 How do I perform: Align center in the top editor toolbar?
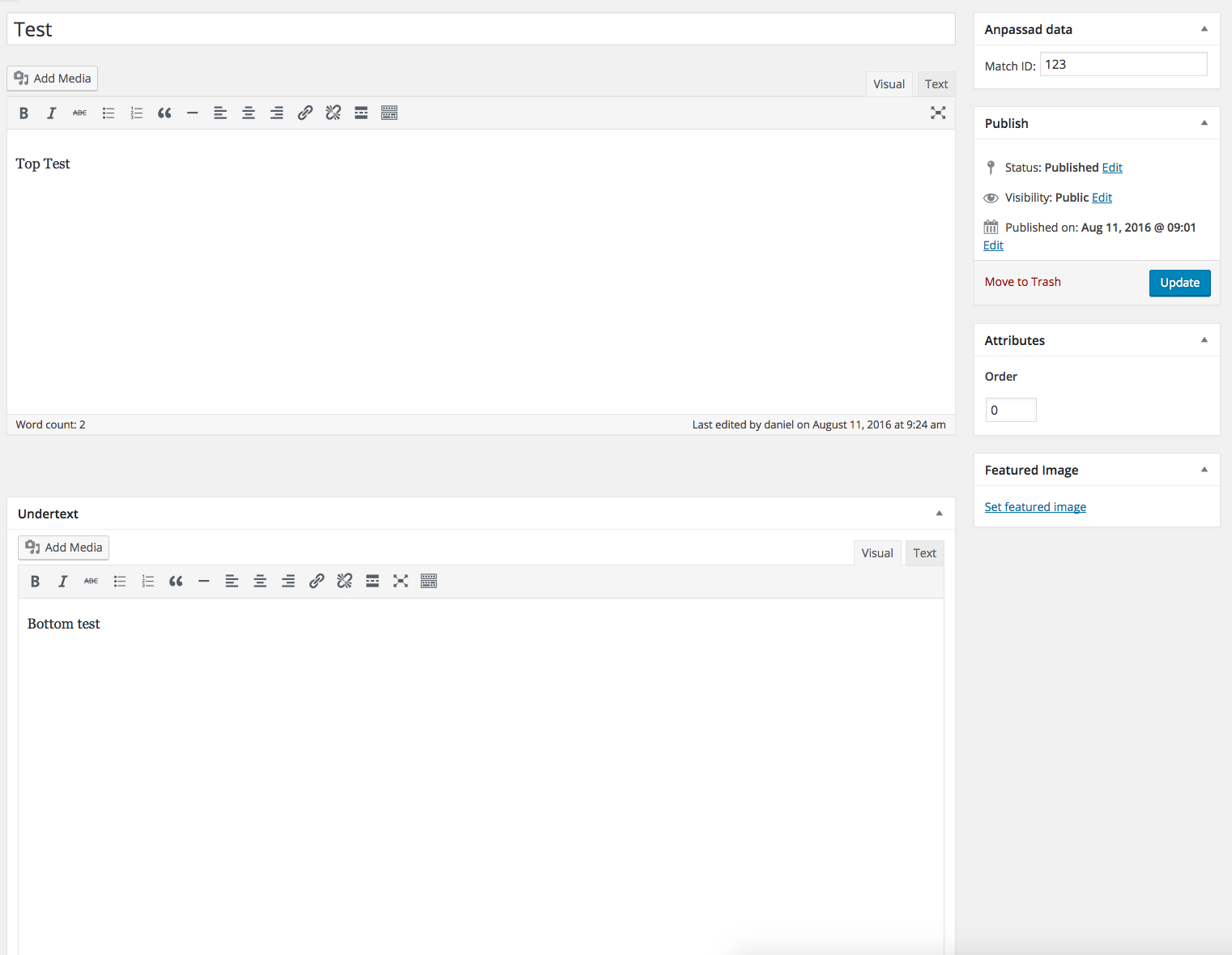[x=249, y=113]
